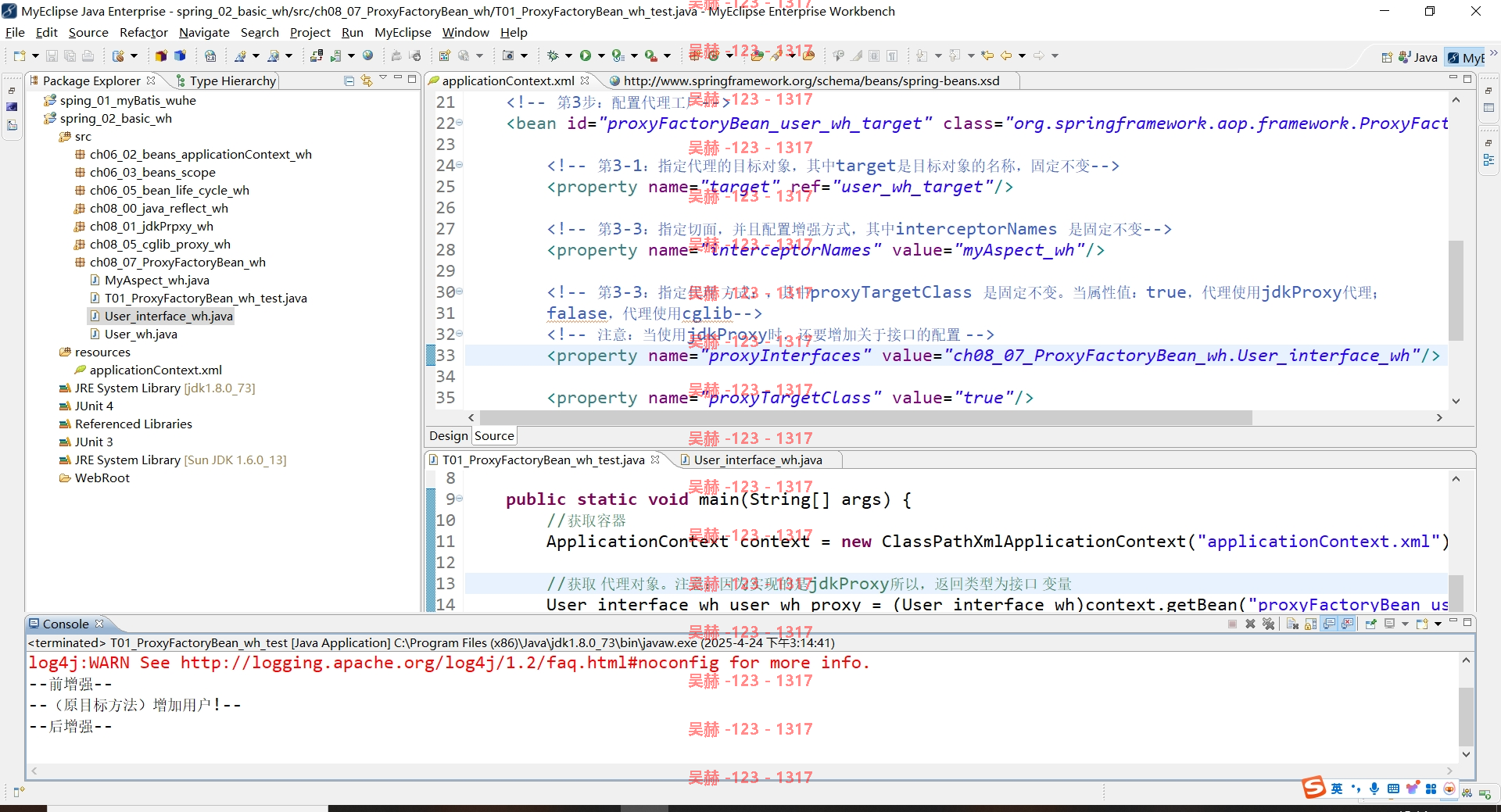Open the Open Console dropdown arrow

click(x=1438, y=624)
